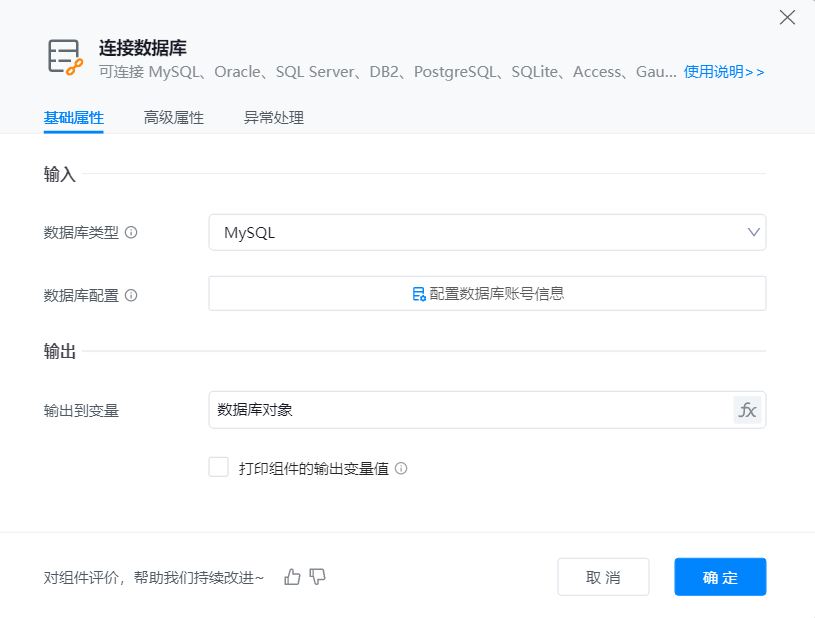The image size is (815, 618).
Task: Open the MySQL database type dropdown
Action: coord(480,232)
